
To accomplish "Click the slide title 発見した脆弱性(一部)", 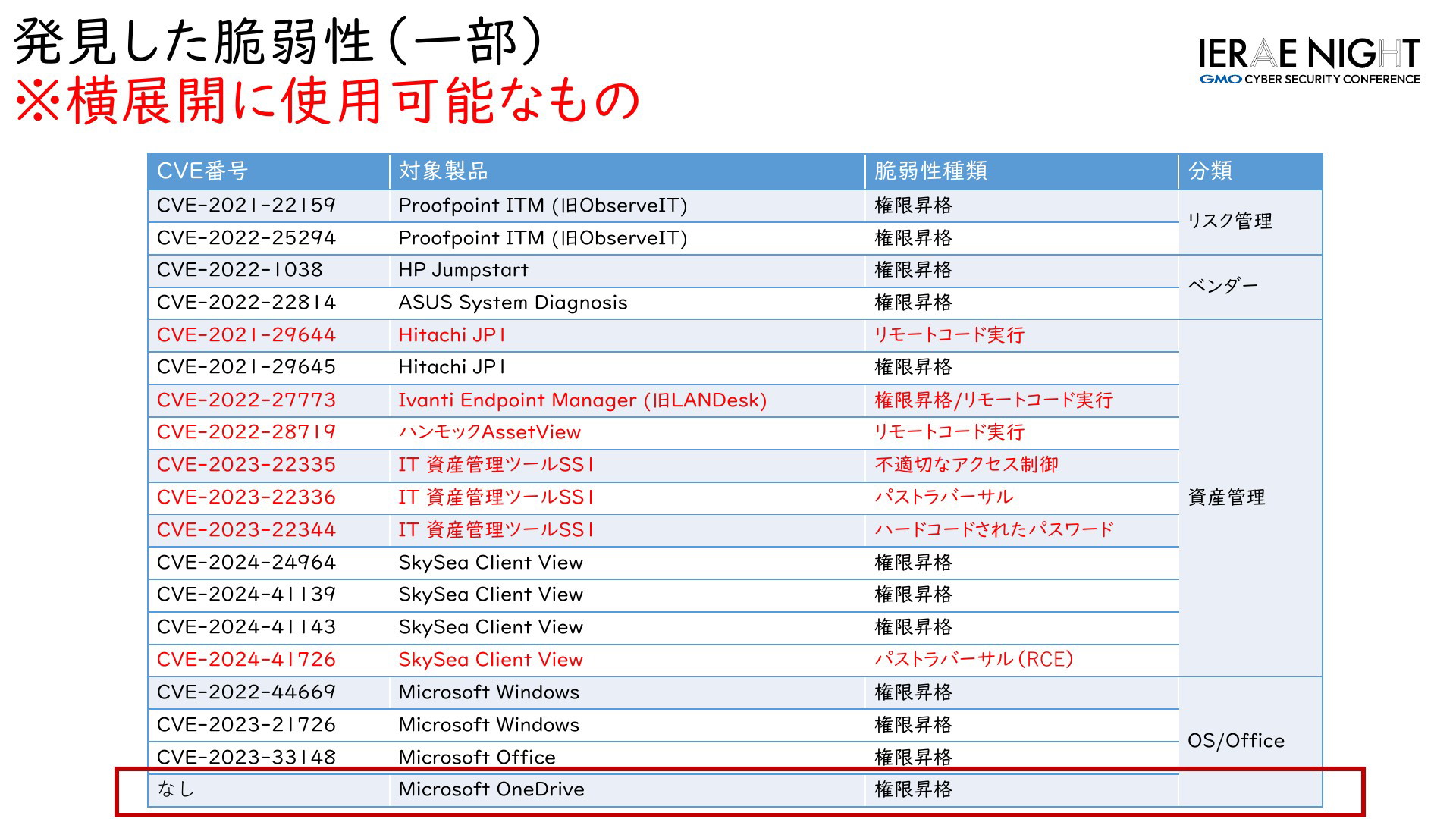I will 278,42.
